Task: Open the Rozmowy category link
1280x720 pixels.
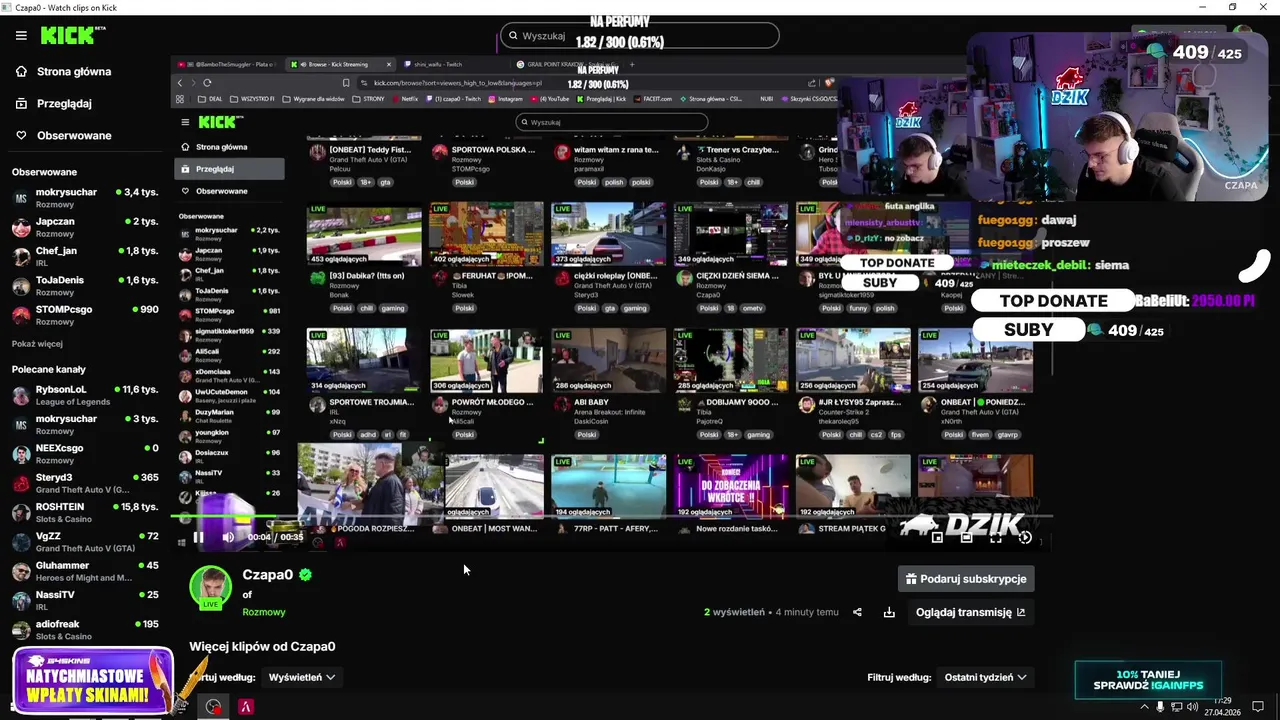Action: pyautogui.click(x=264, y=612)
